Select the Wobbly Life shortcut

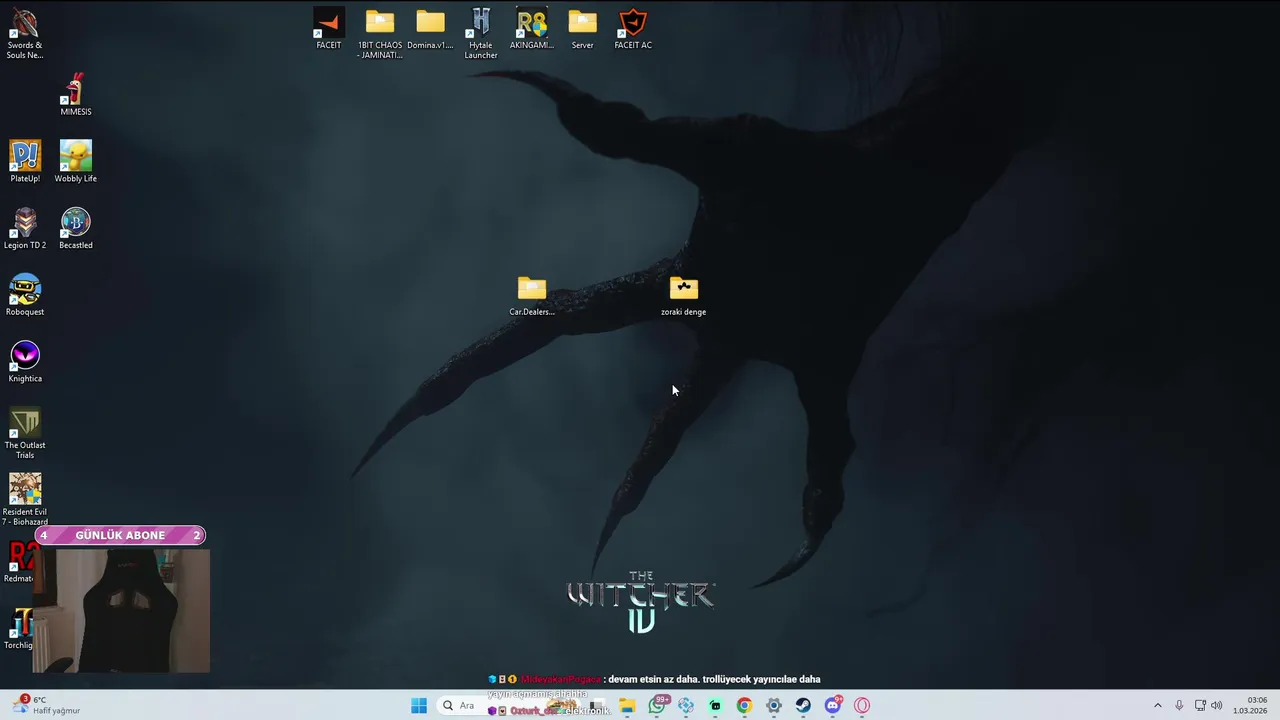pos(75,161)
